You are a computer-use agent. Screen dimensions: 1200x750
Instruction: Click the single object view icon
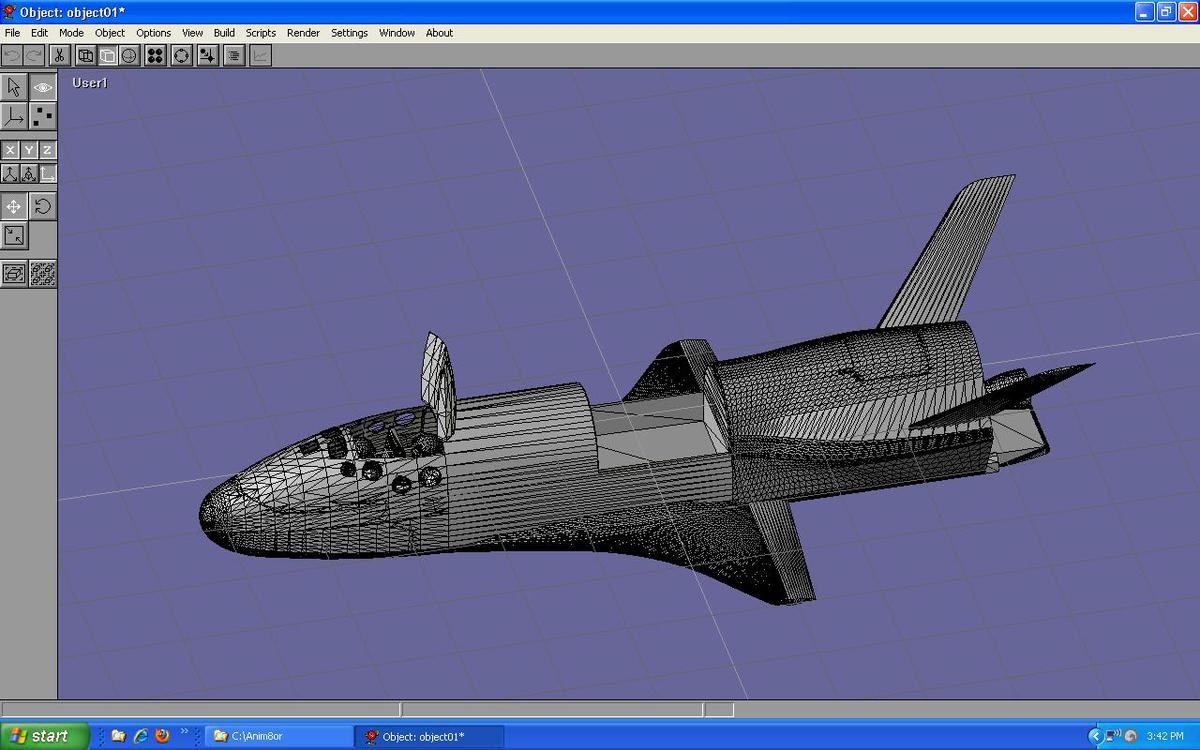14,273
